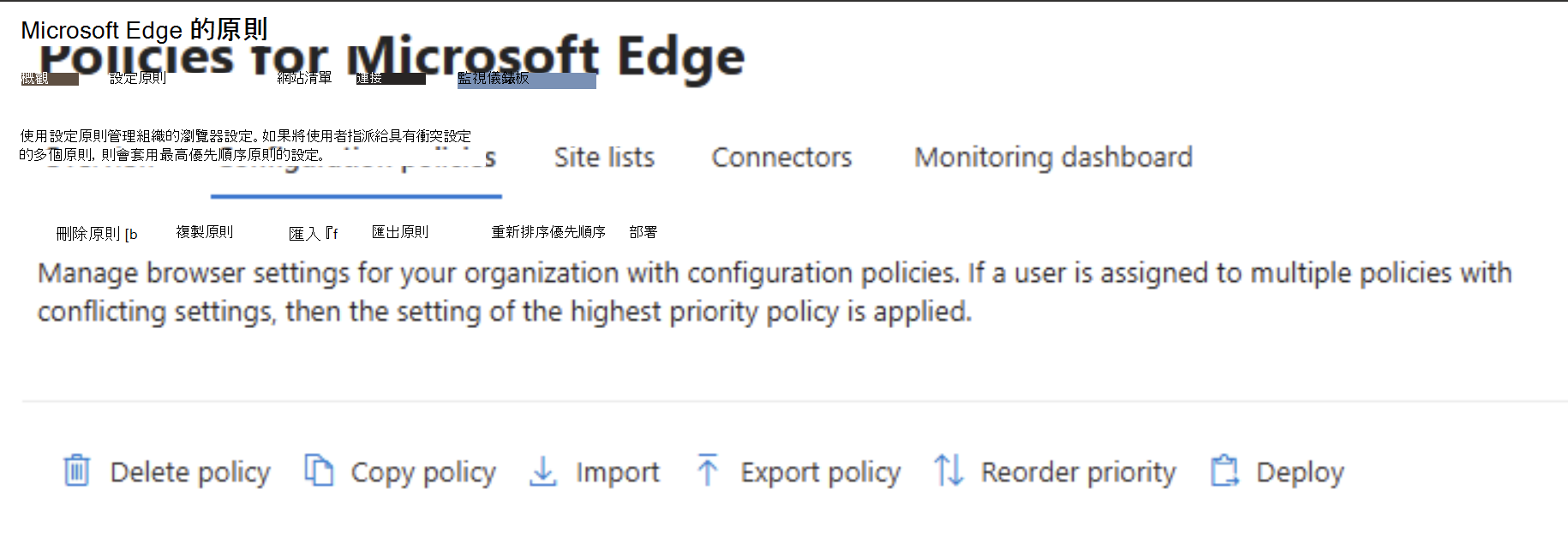Click the upward arrow icon beside Export policy
1568x537 pixels.
(x=708, y=471)
